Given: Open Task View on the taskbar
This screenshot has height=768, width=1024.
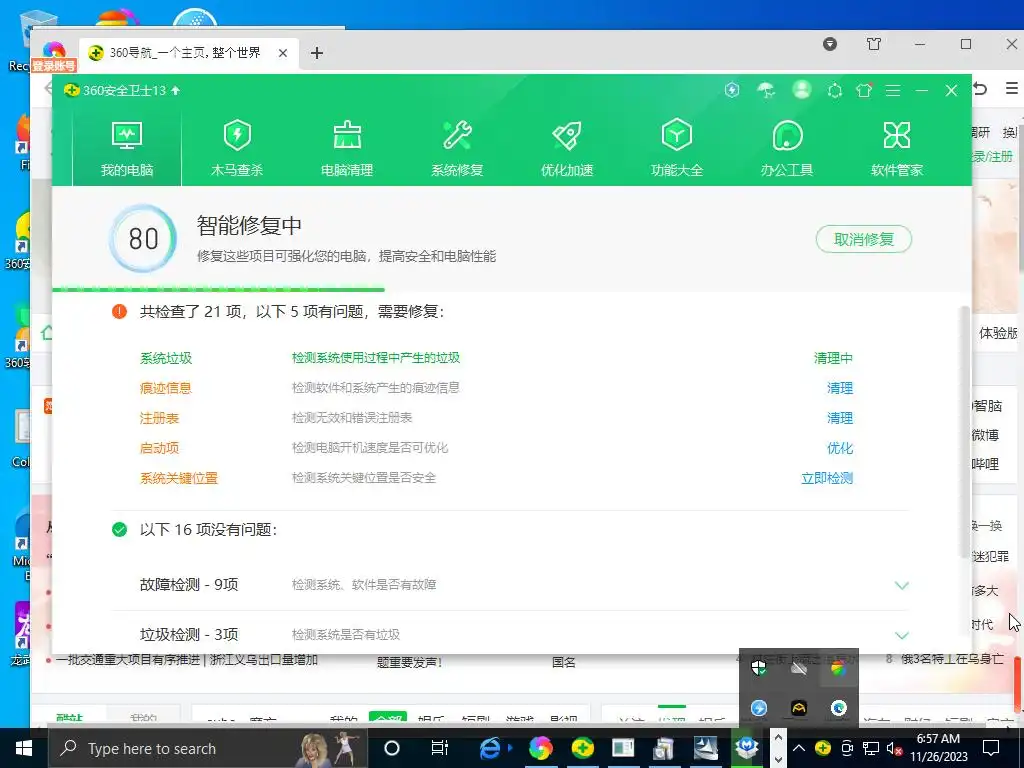Looking at the screenshot, I should (x=440, y=748).
